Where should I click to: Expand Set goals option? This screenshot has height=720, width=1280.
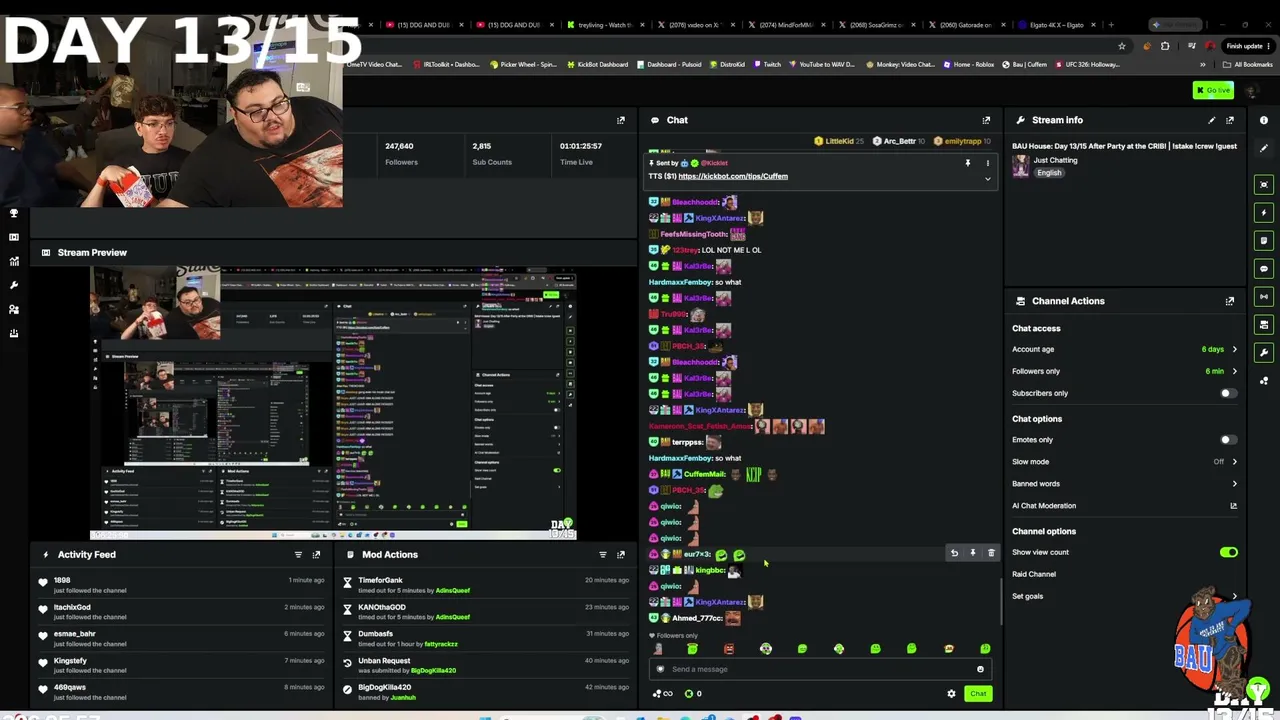pyautogui.click(x=1125, y=596)
